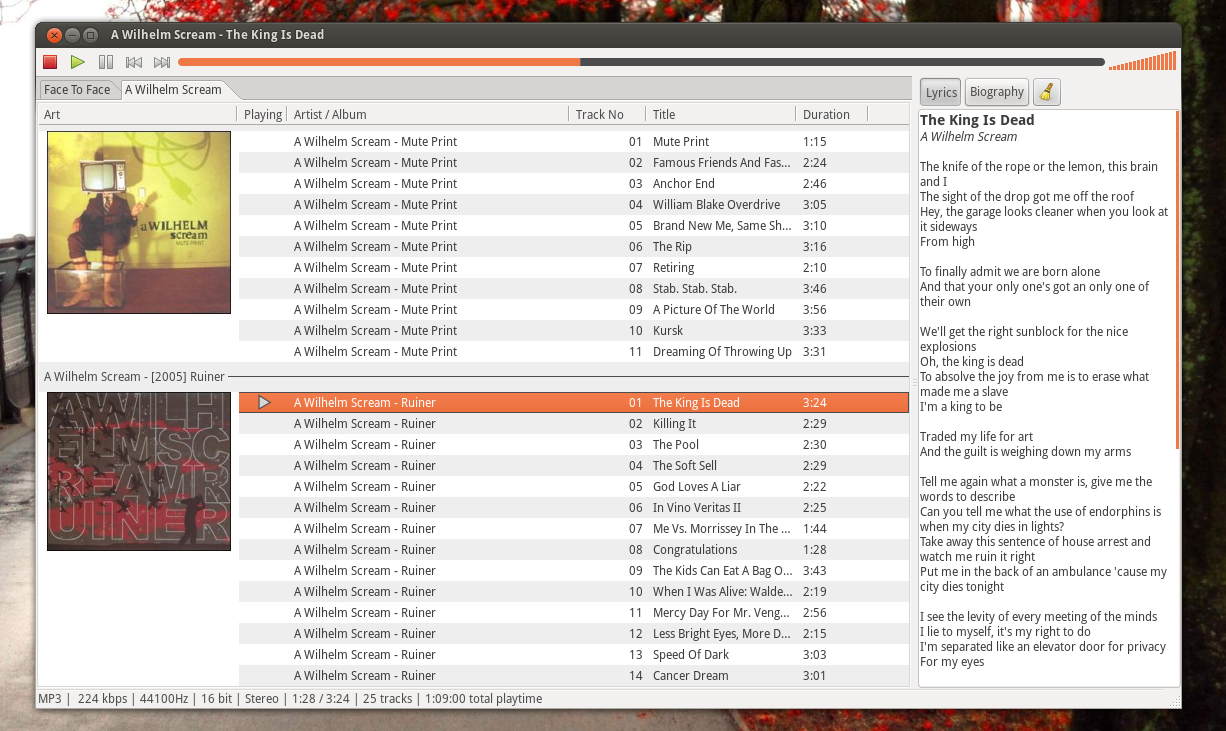This screenshot has height=731, width=1226.
Task: Sort by the Playing column header
Action: (262, 114)
